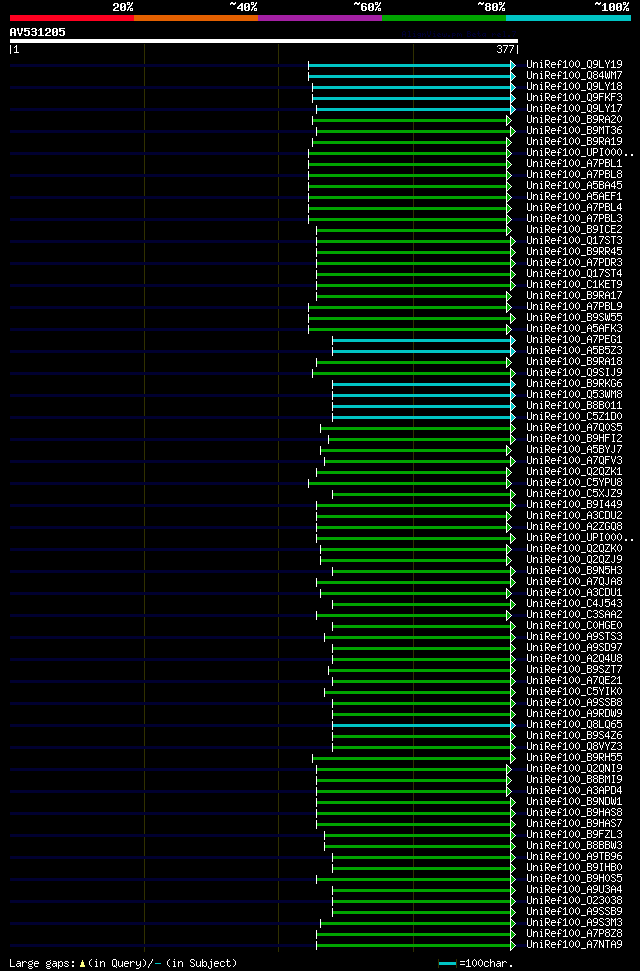Select the UniRef100_C5Z1D0 label
The image size is (640, 971).
(x=574, y=417)
